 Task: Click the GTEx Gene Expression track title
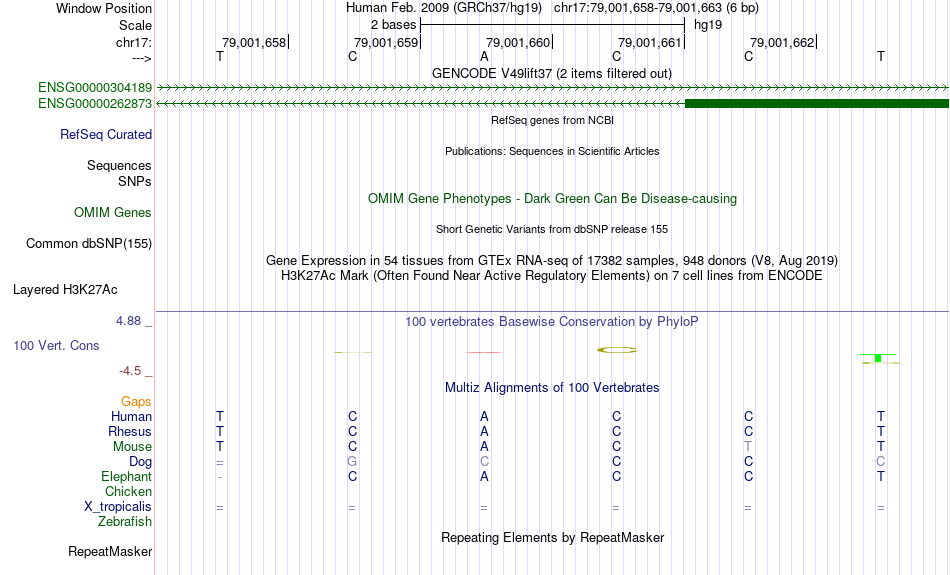pyautogui.click(x=552, y=261)
